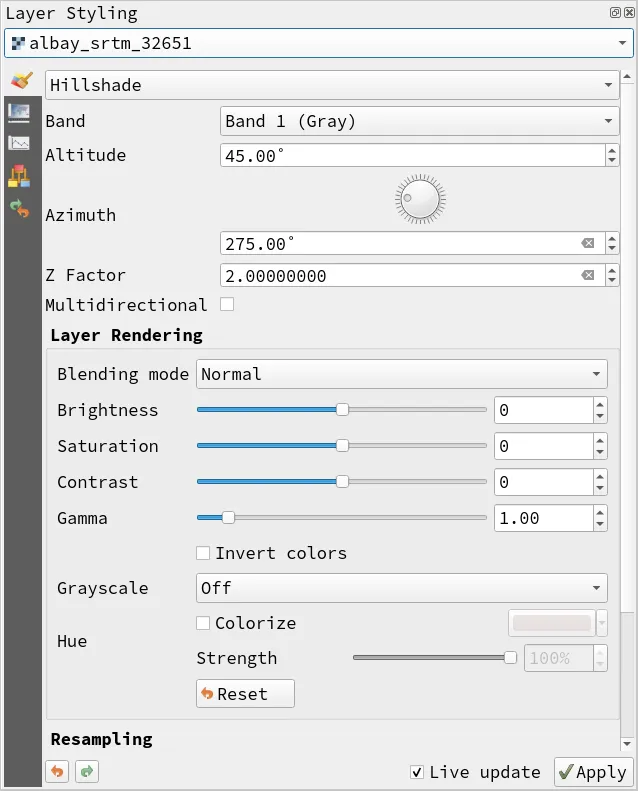Open the Symbology tab paintbrush icon
638x791 pixels.
(x=21, y=81)
